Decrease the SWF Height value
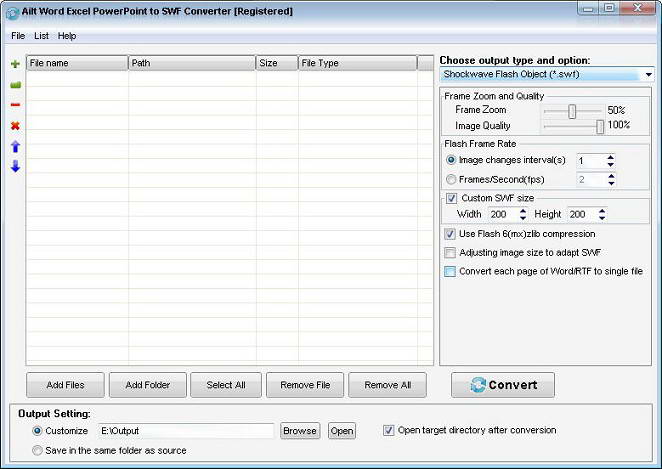662x469 pixels. click(x=602, y=218)
